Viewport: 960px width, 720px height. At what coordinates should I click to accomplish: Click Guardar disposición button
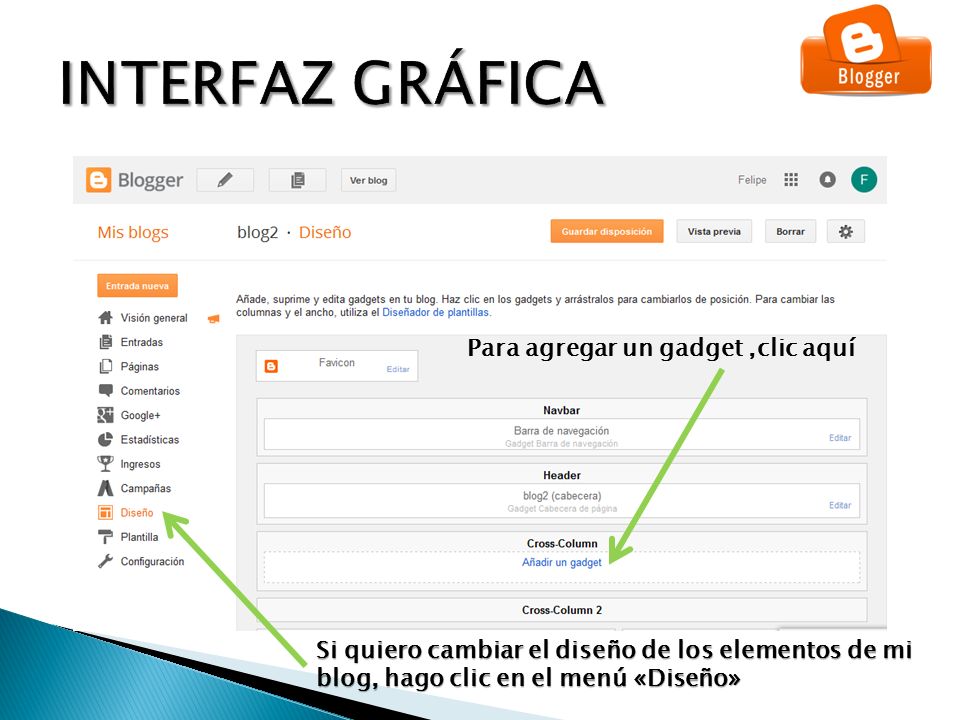(x=607, y=231)
